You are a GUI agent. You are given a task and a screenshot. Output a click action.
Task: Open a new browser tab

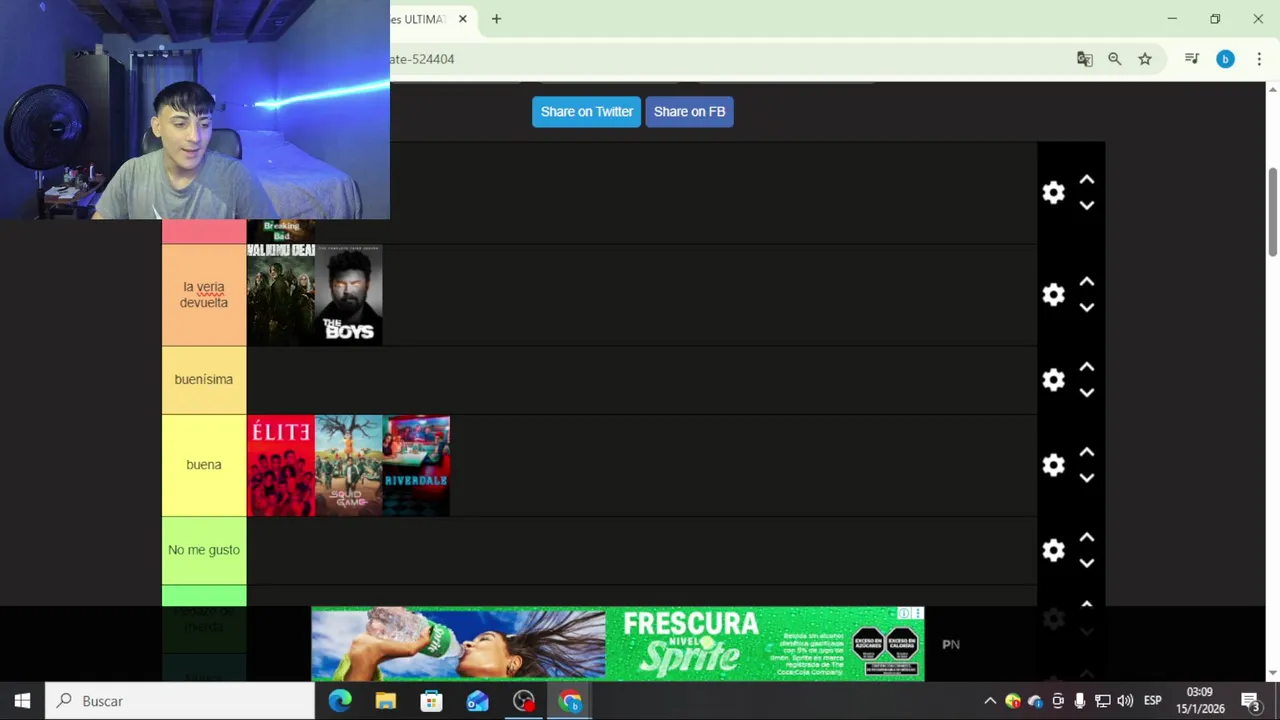(496, 19)
